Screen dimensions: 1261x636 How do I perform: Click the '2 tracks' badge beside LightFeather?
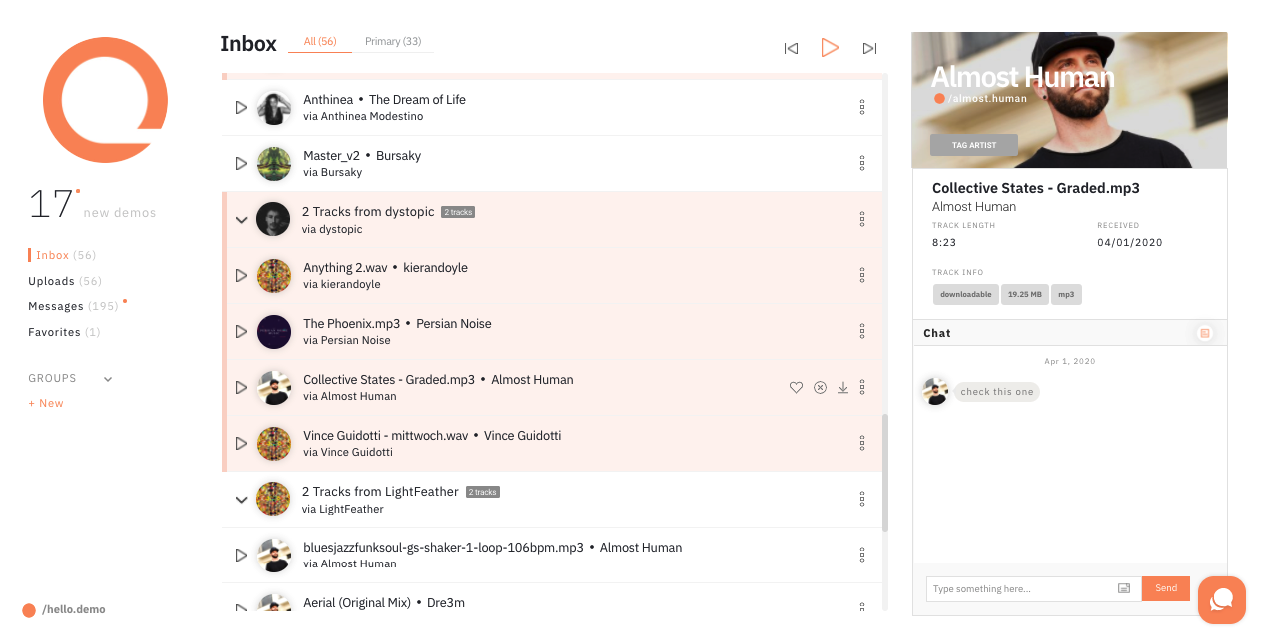click(482, 492)
